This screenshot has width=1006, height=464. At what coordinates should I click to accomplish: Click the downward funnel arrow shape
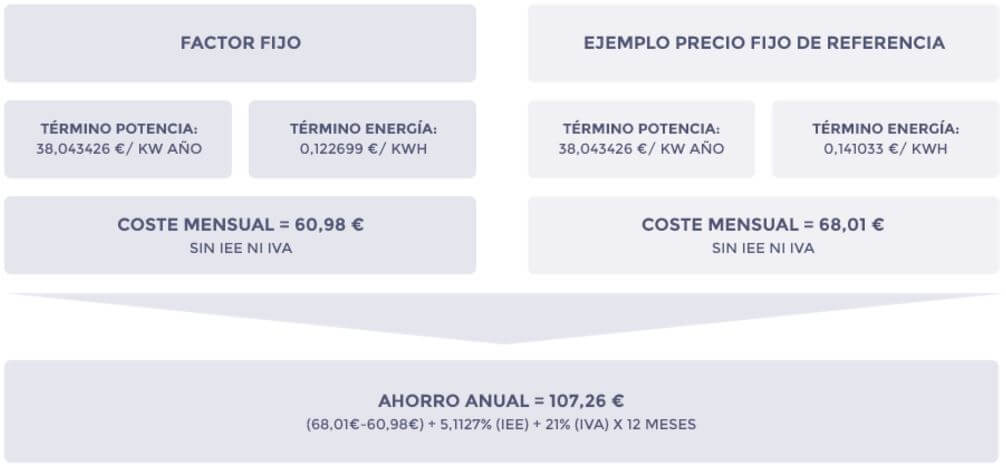(503, 316)
